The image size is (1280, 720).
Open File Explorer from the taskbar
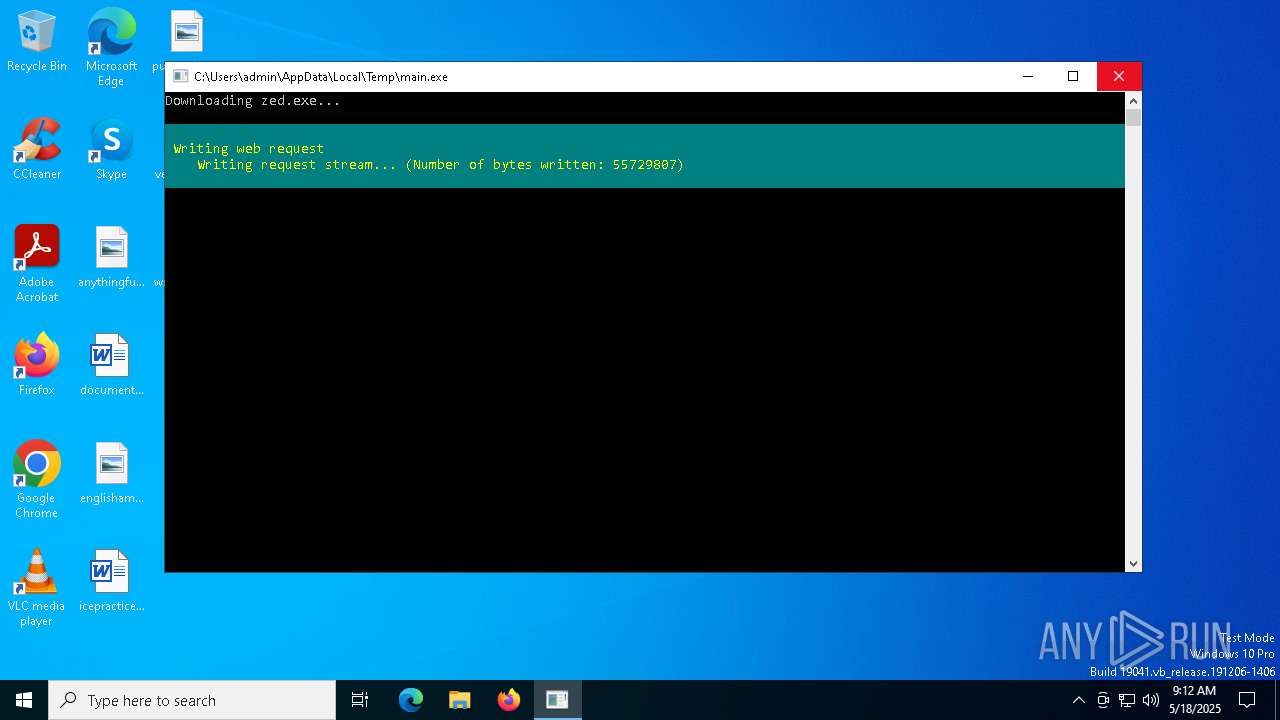coord(459,700)
